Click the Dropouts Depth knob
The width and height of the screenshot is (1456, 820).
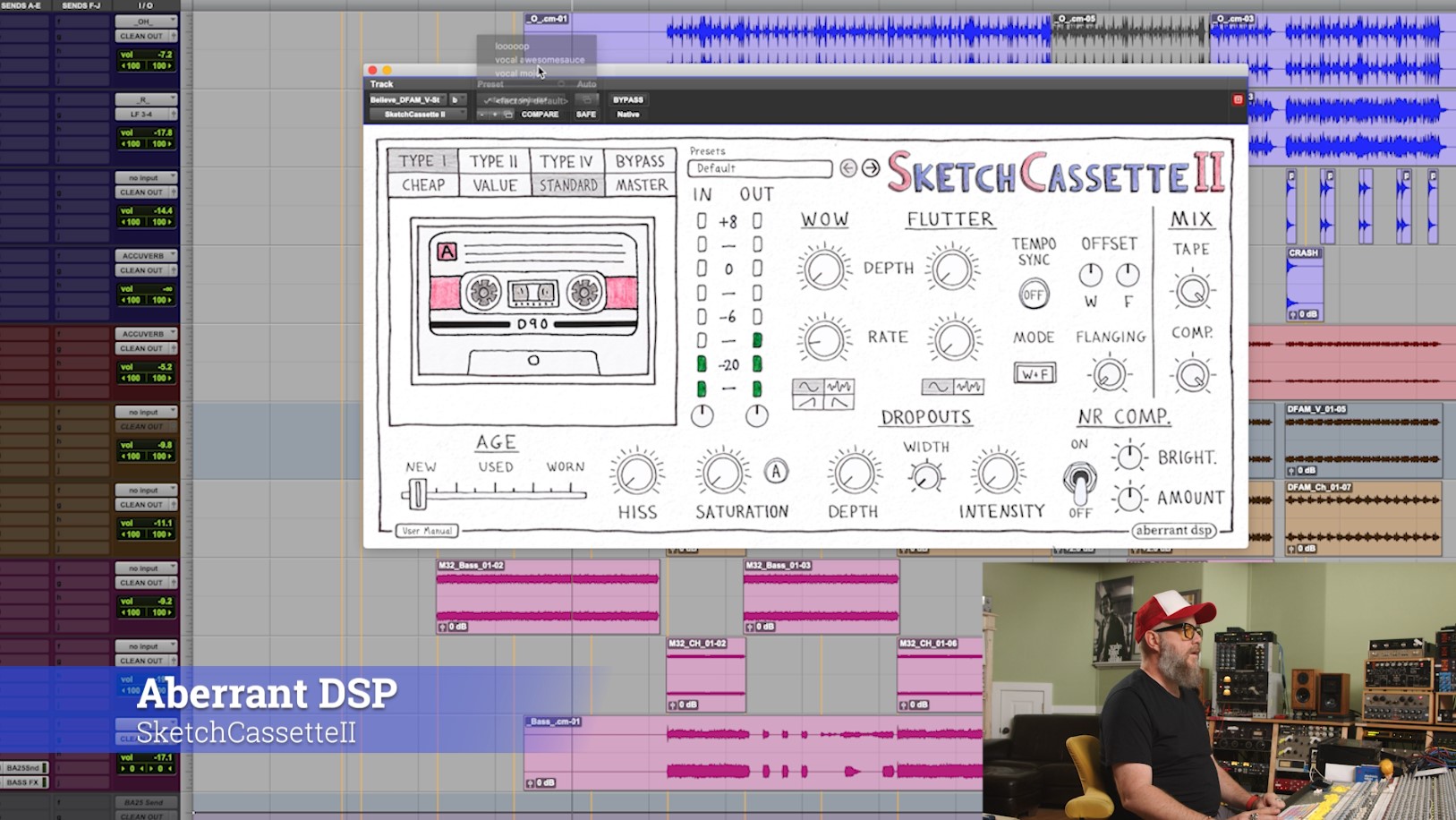point(854,473)
